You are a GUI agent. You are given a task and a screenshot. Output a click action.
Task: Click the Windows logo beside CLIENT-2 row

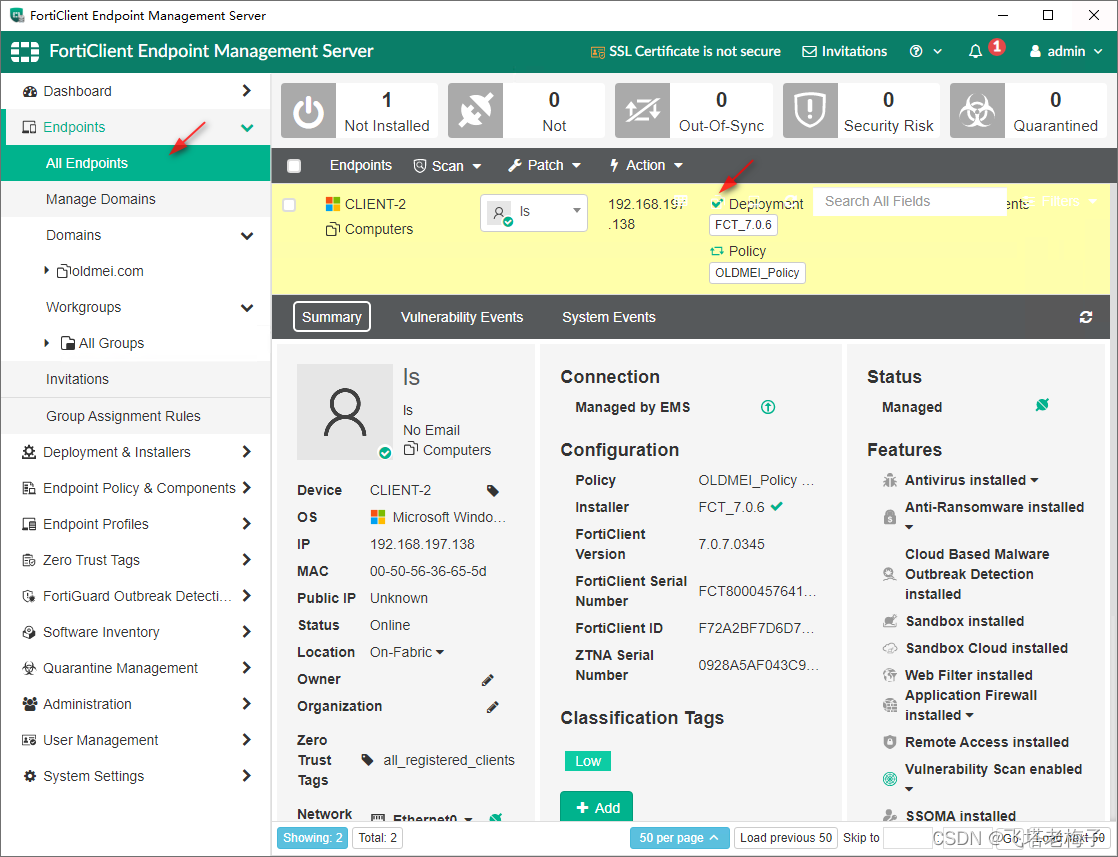coord(333,204)
